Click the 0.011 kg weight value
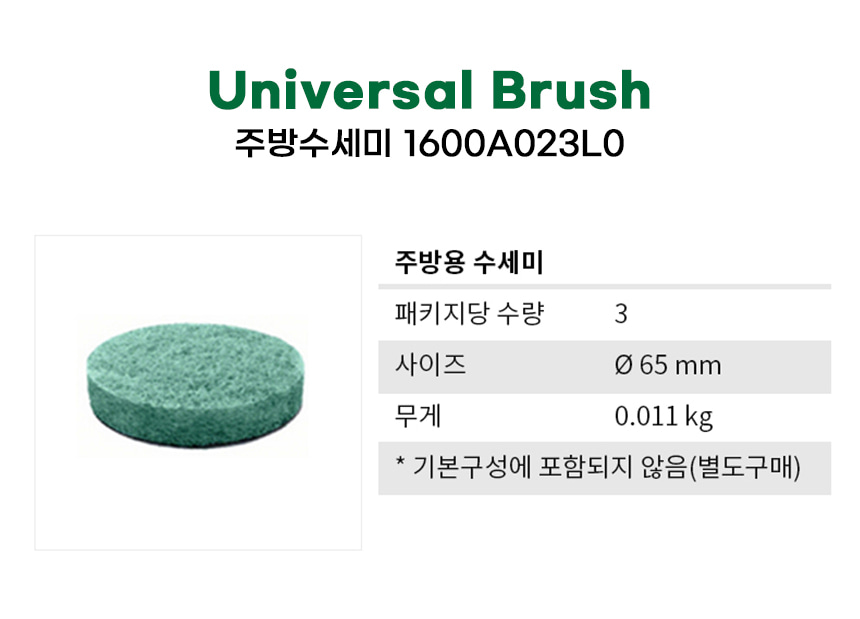 click(x=664, y=417)
